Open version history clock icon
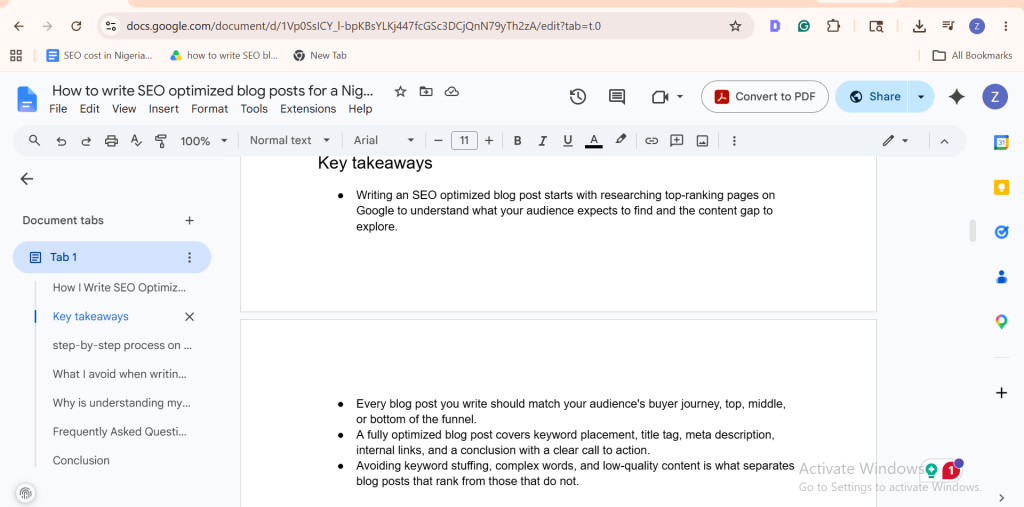Image resolution: width=1024 pixels, height=507 pixels. tap(577, 97)
